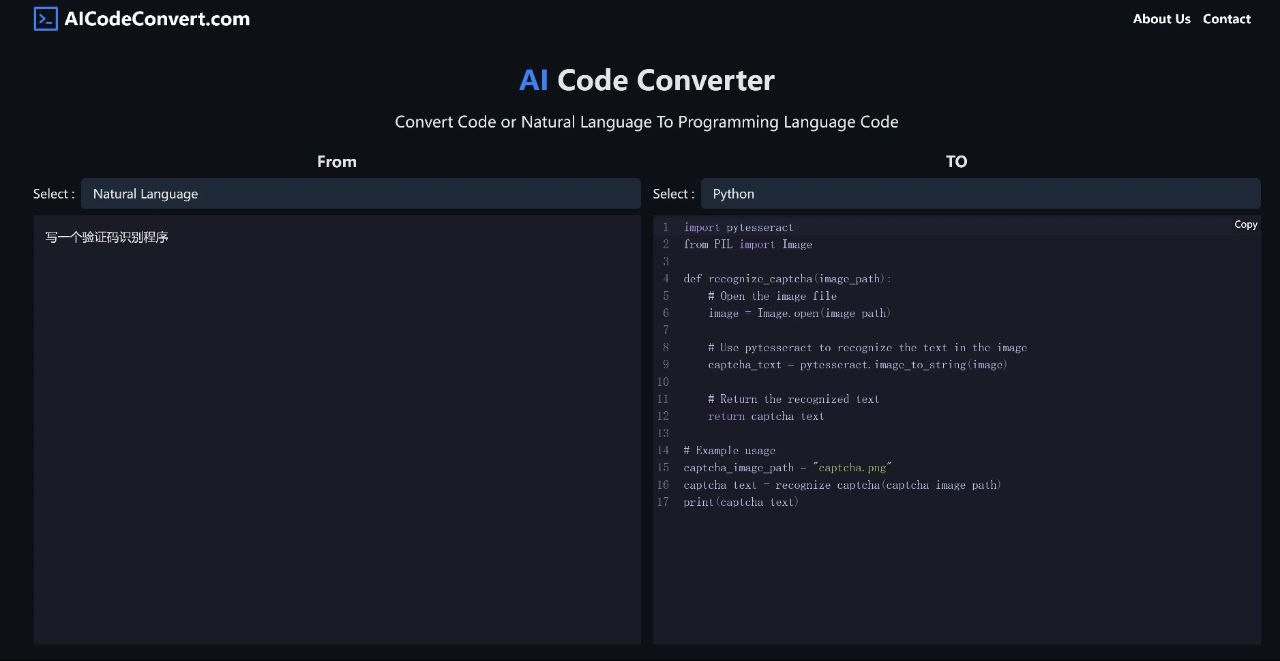
Task: Click the AICodeConvert.com site name
Action: point(157,19)
